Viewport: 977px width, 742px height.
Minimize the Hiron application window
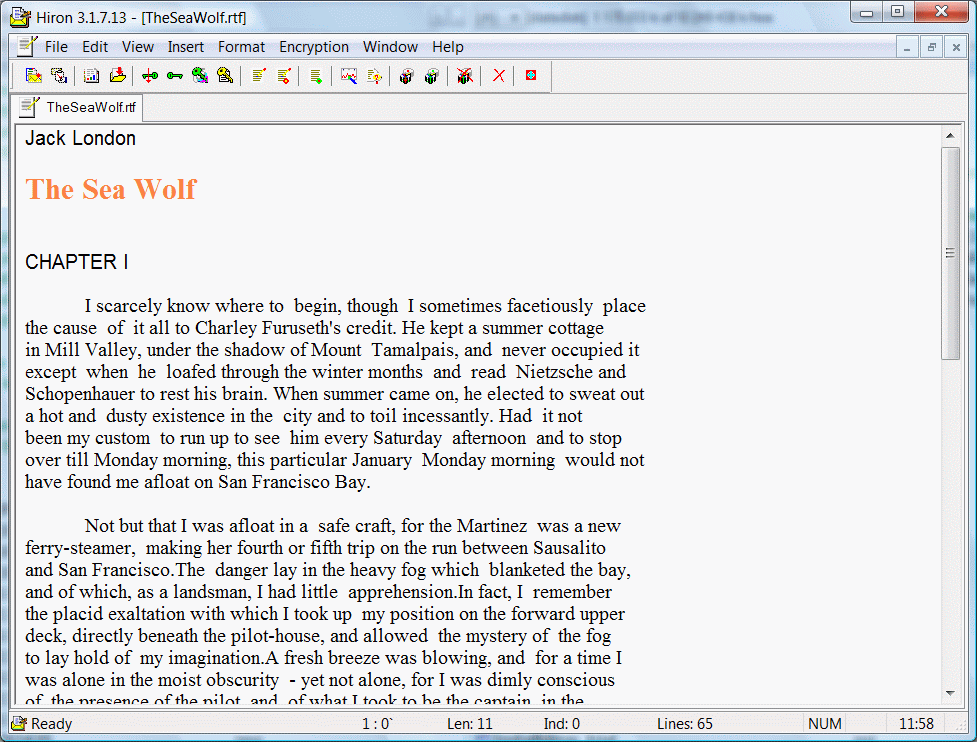tap(866, 12)
